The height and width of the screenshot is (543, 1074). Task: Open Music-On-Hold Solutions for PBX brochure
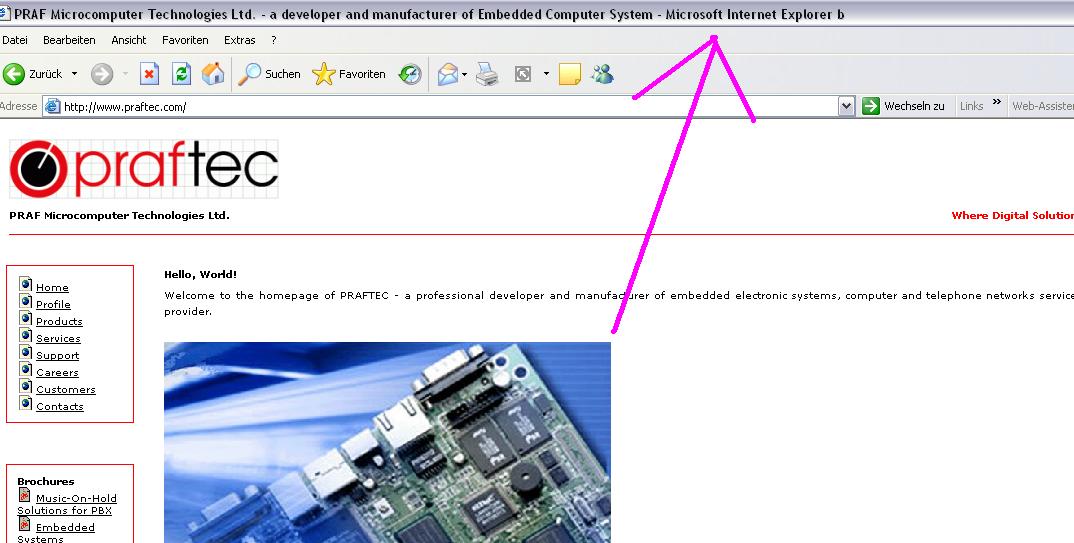coord(67,505)
